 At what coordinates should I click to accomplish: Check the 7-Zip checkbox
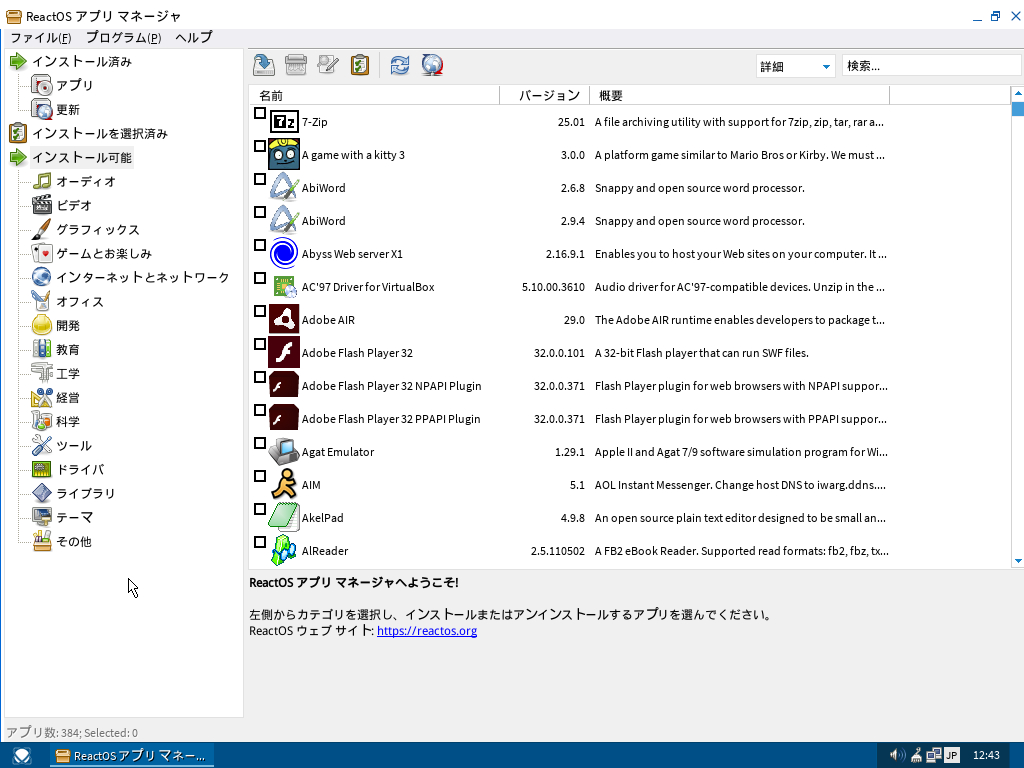tap(260, 114)
